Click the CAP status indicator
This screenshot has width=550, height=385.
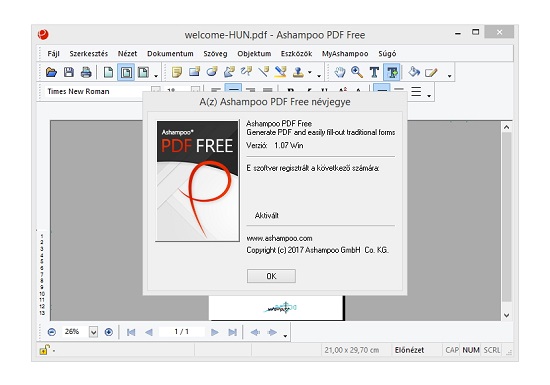click(x=452, y=350)
